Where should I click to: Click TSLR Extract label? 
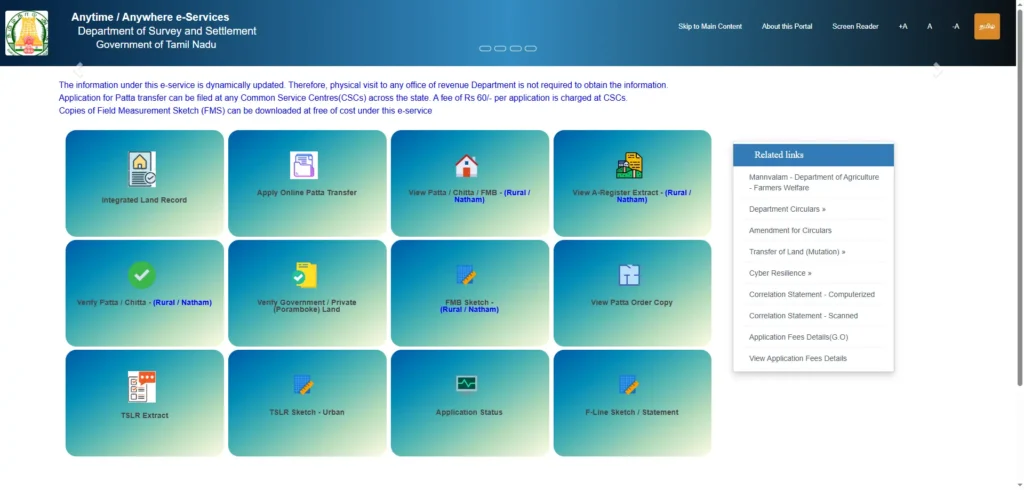[144, 416]
